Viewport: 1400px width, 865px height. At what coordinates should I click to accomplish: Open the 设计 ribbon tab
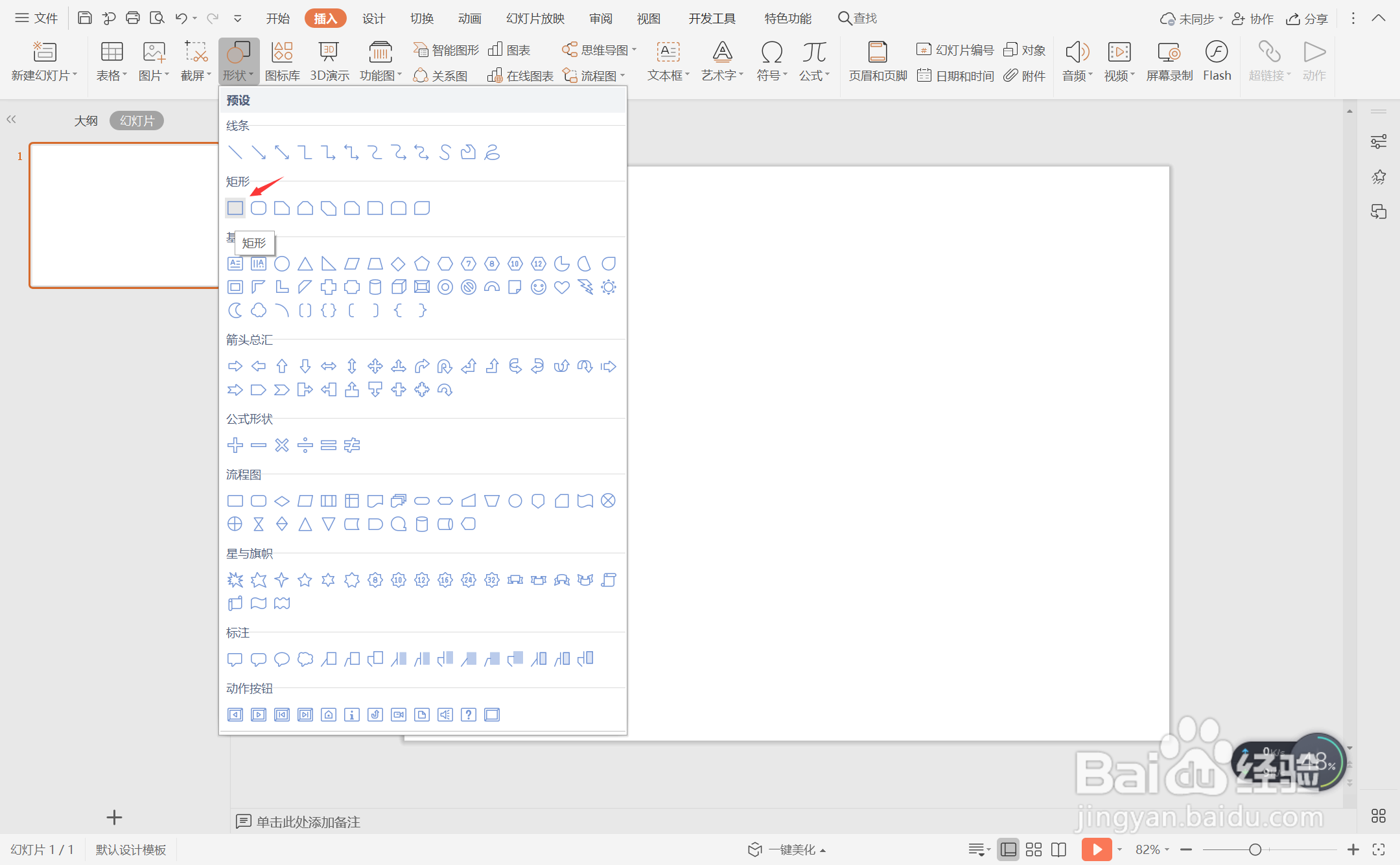pyautogui.click(x=373, y=18)
